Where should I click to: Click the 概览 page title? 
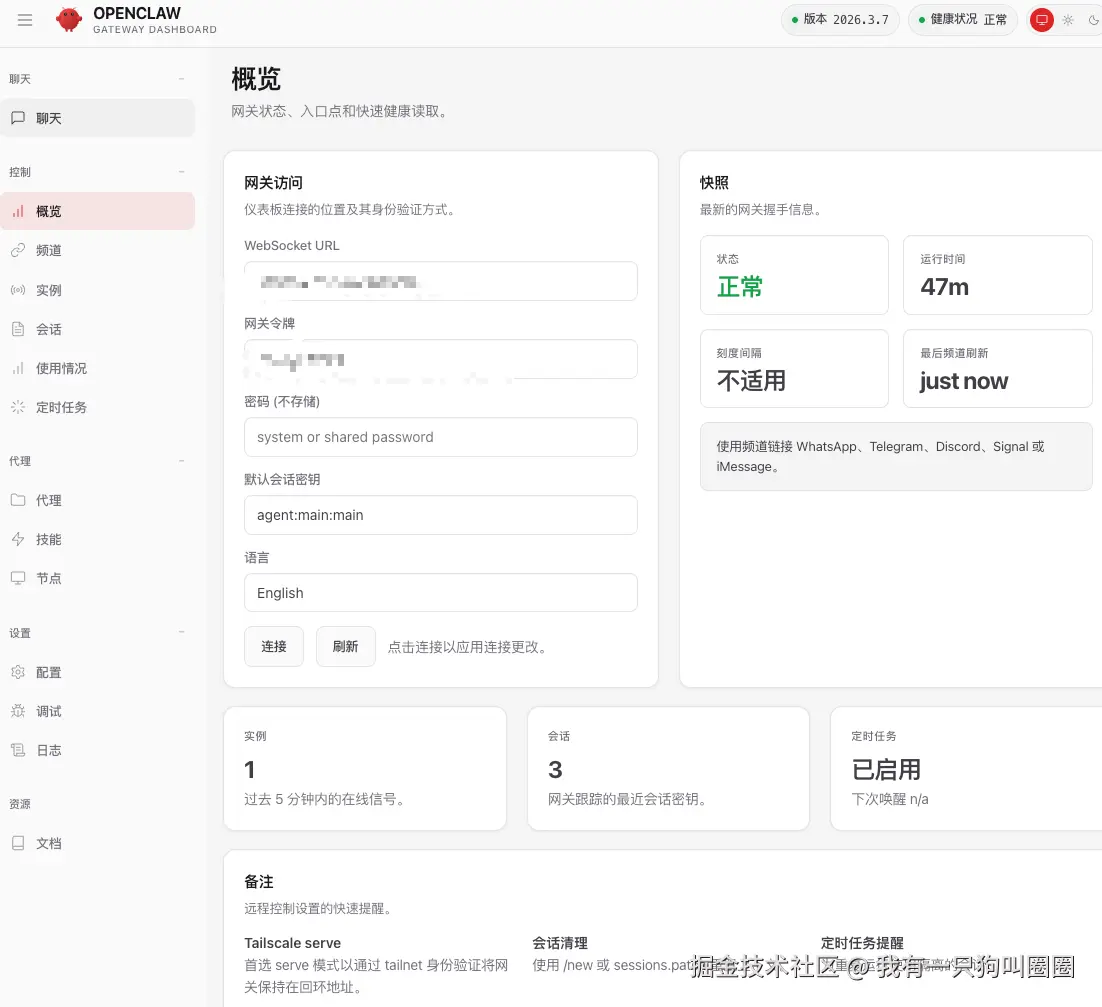[257, 79]
